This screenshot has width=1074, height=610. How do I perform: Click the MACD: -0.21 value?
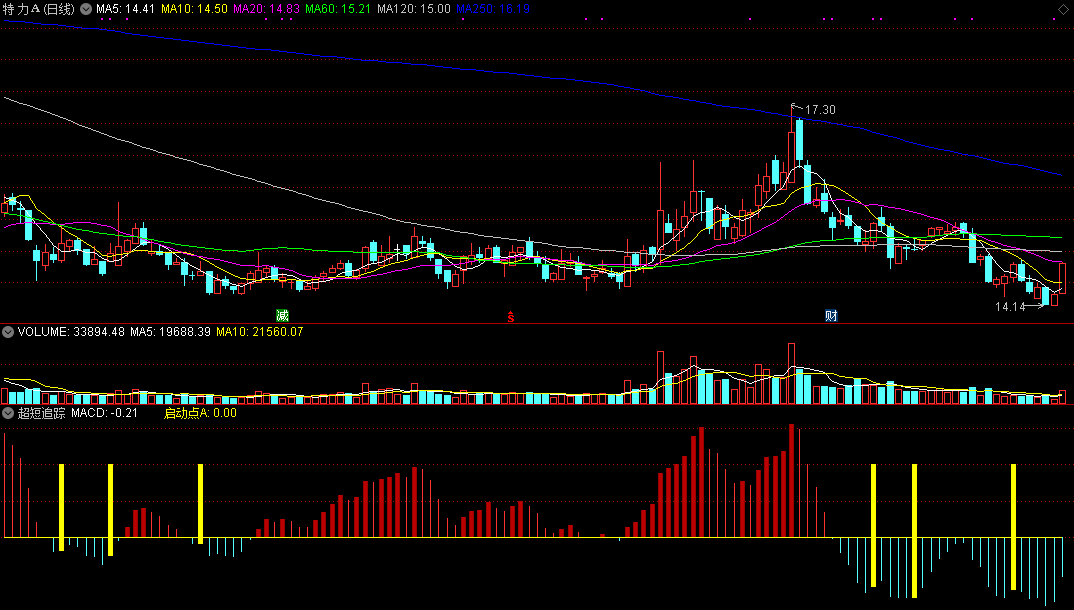point(105,413)
